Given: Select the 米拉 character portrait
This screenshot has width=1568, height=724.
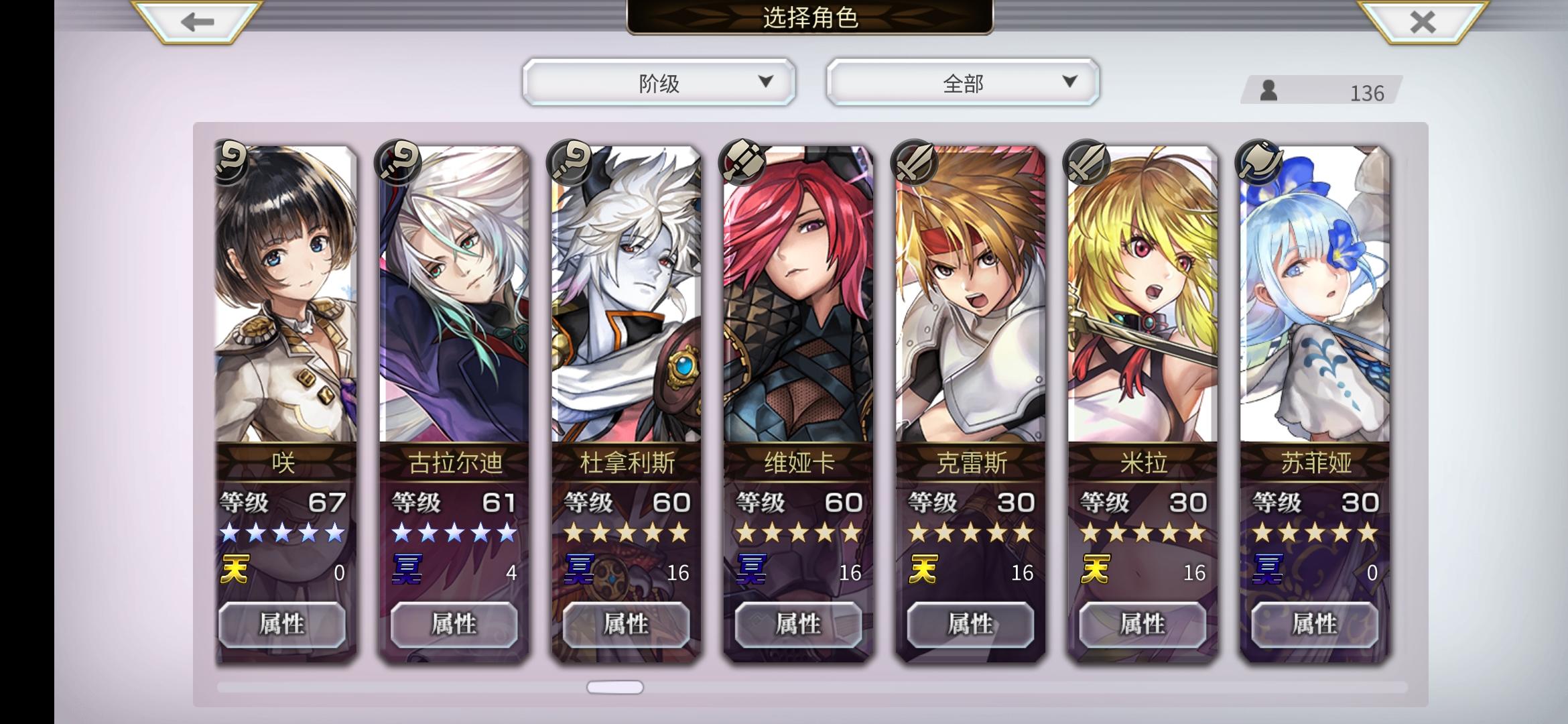Looking at the screenshot, I should (1142, 295).
